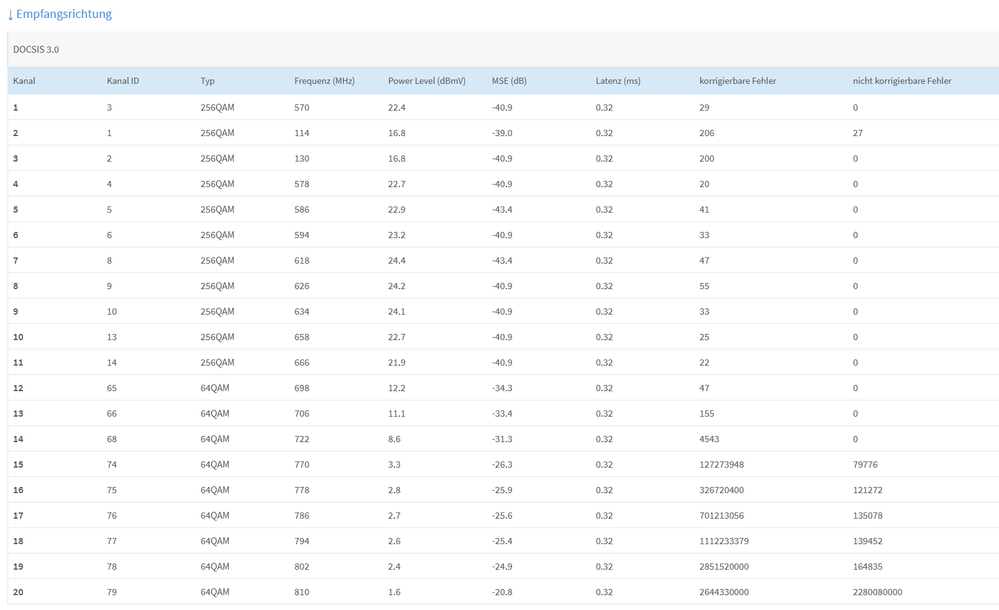Click the Frequenz (MHz) column header
The height and width of the screenshot is (610, 999).
[324, 81]
